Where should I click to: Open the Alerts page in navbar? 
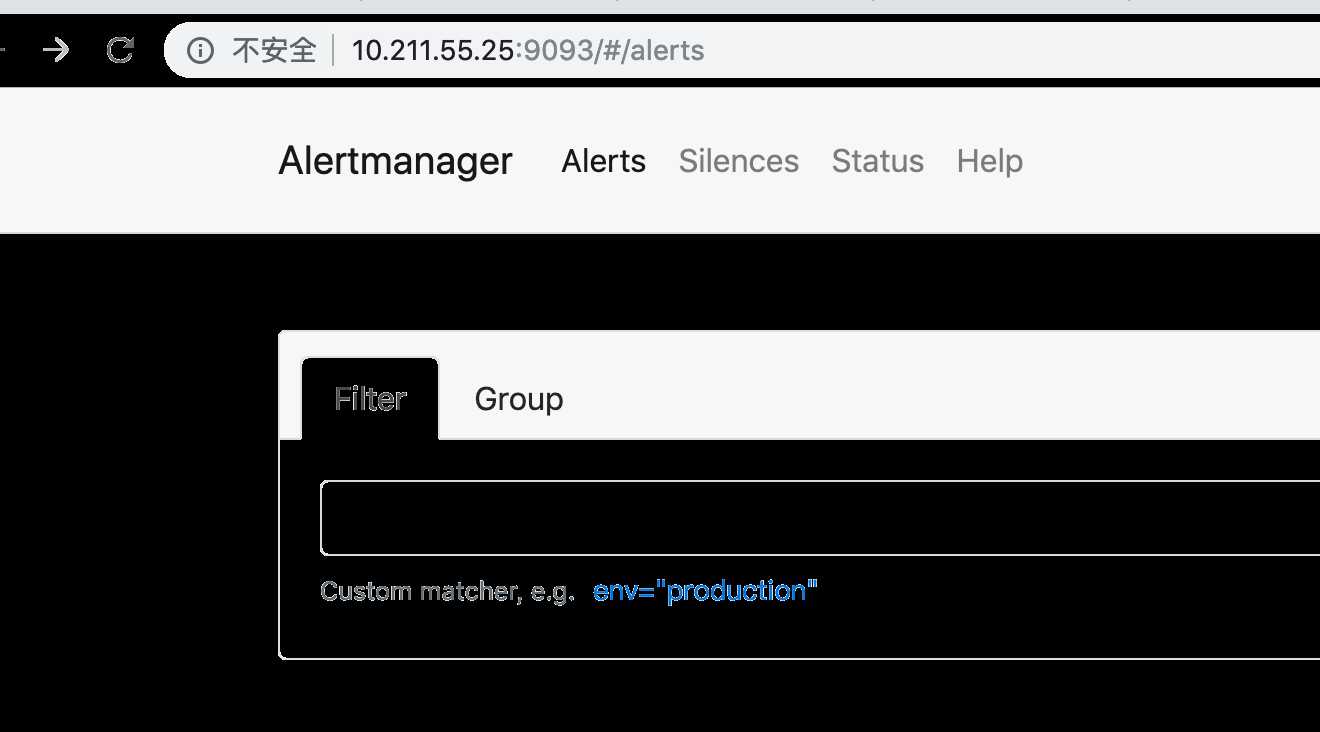[604, 161]
